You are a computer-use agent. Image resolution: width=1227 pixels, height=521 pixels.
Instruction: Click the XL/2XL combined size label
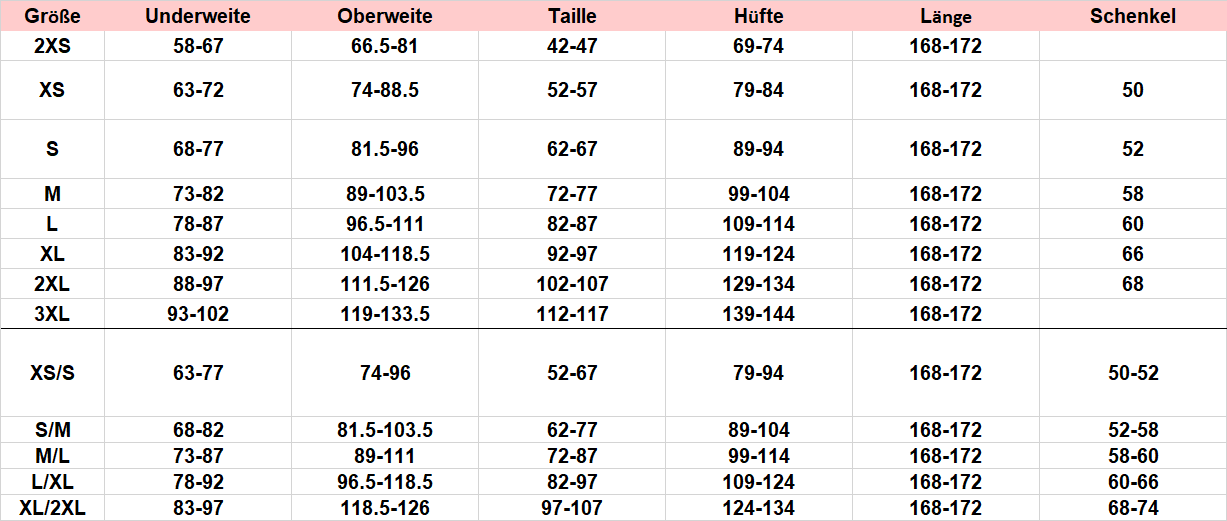52,508
